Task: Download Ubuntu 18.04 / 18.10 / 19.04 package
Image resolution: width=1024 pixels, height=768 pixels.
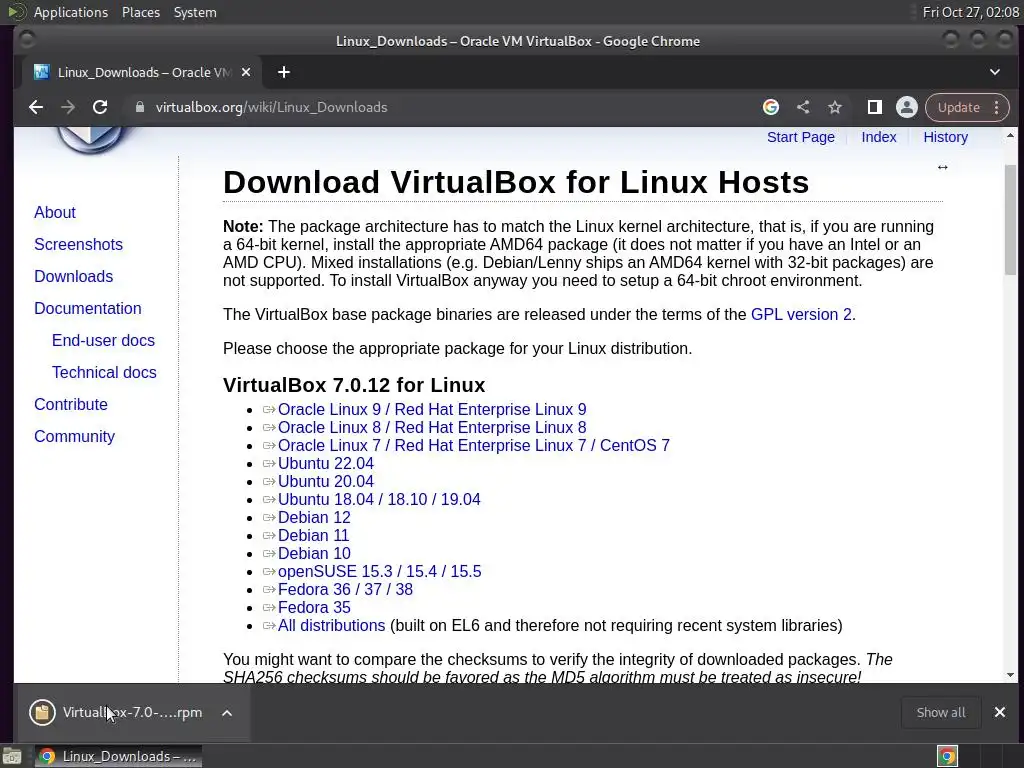Action: [x=379, y=499]
